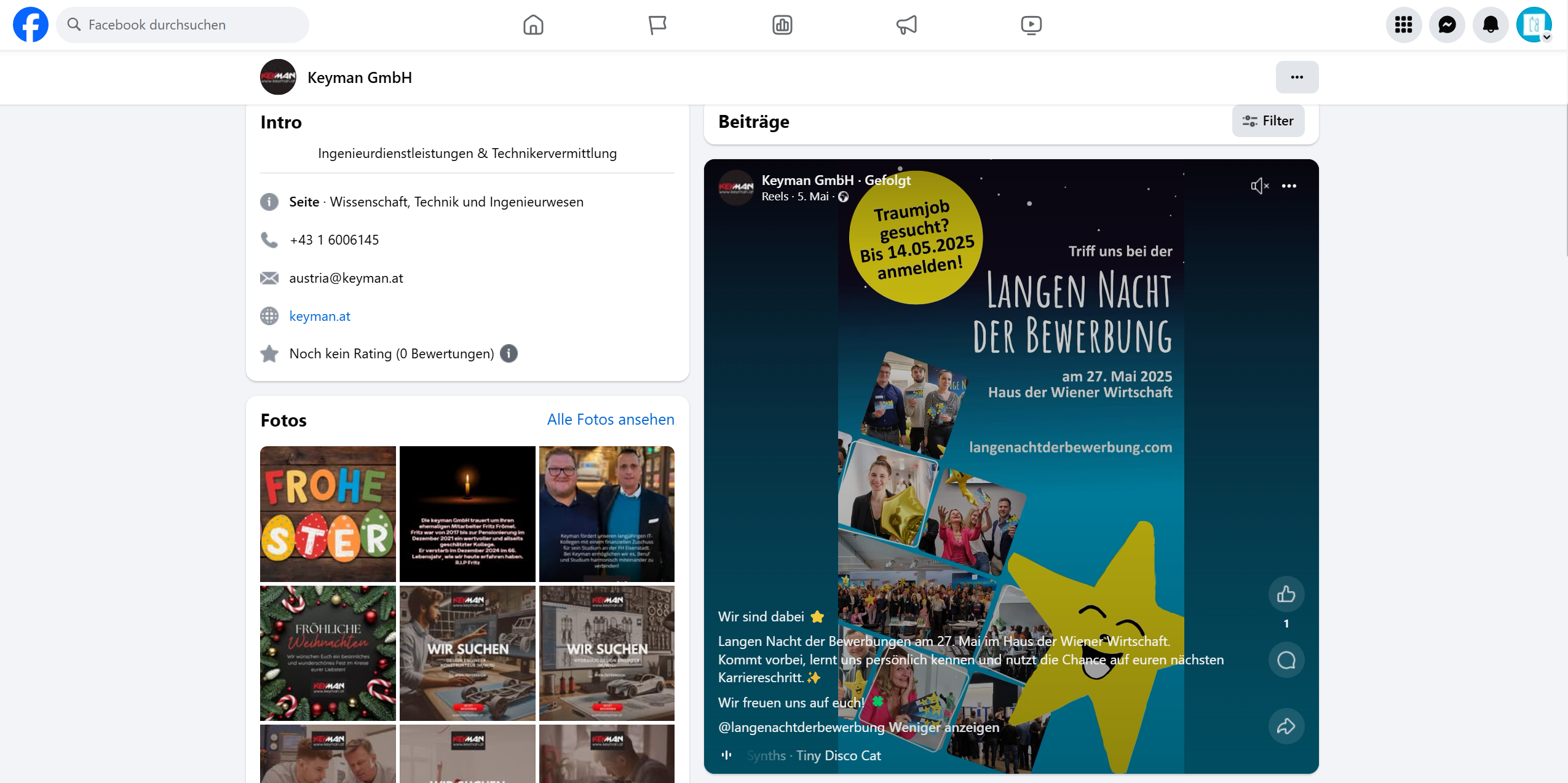
Task: Open Messenger chats
Action: (x=1447, y=25)
